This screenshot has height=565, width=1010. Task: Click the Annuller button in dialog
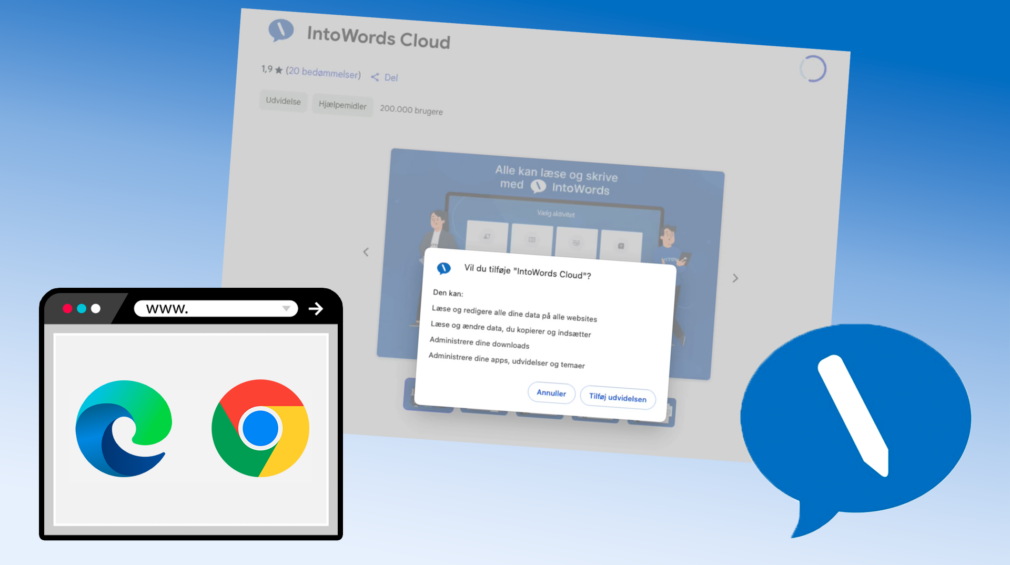tap(551, 393)
